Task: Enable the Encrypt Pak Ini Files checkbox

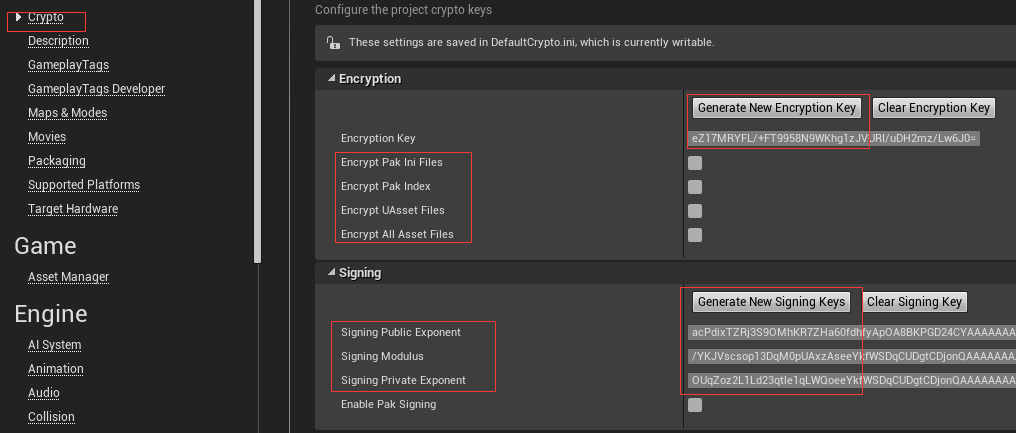Action: pos(695,162)
